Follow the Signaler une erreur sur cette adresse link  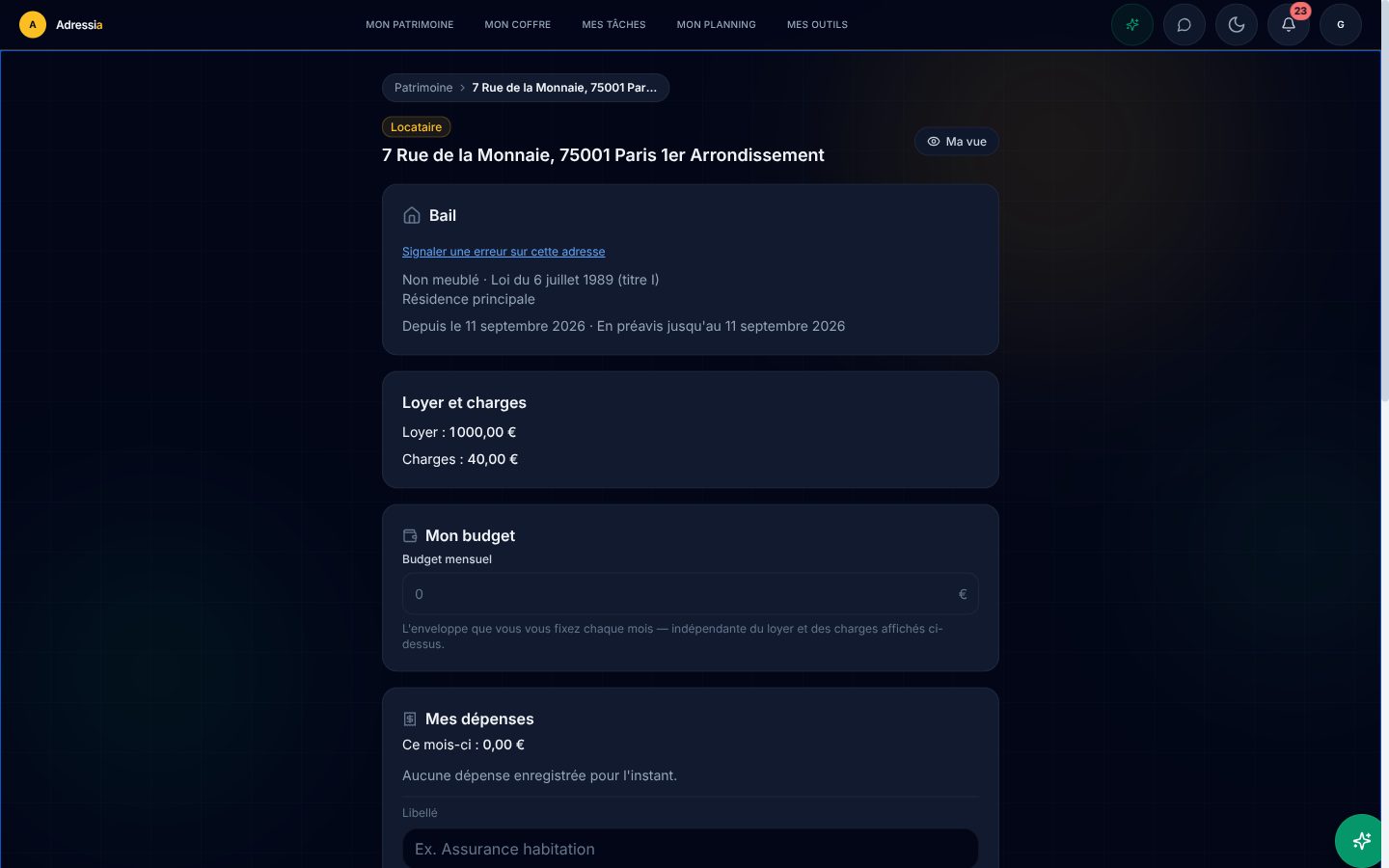[x=504, y=252]
